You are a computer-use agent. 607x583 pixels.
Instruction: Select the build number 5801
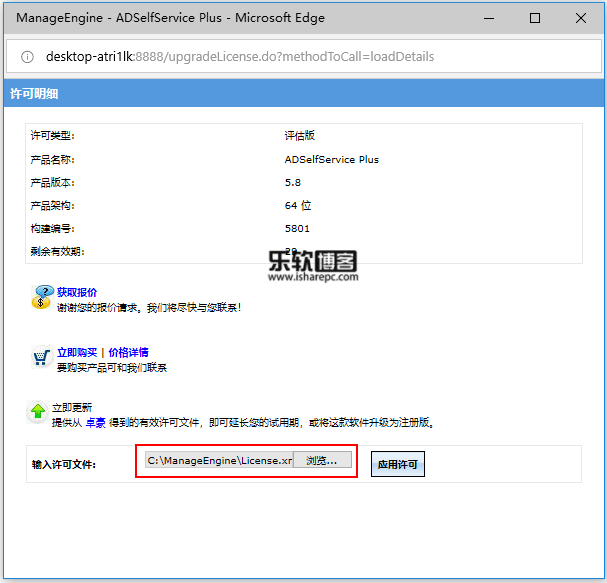pos(297,228)
